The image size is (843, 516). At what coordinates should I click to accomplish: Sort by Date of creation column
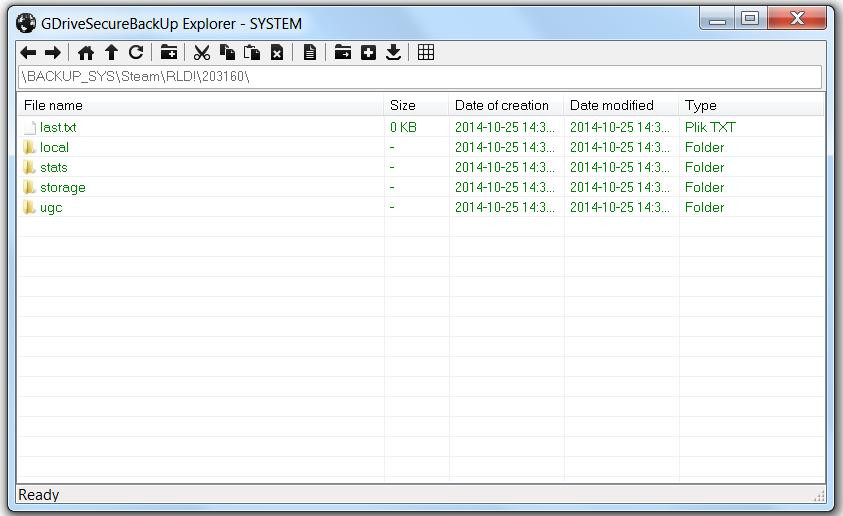(x=506, y=105)
